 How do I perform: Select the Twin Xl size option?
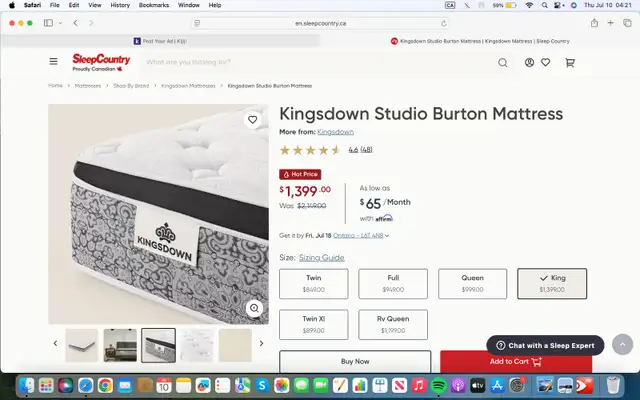[x=313, y=324]
